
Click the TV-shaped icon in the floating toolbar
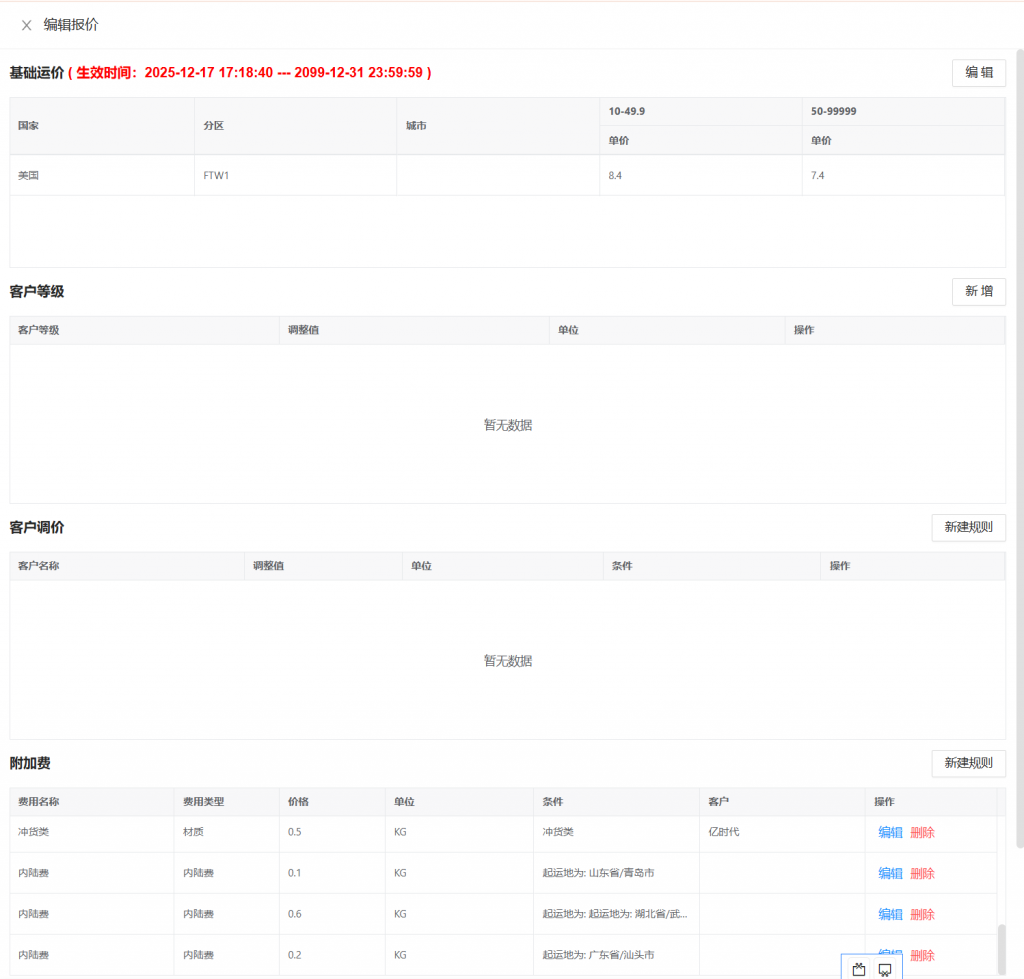(x=859, y=968)
